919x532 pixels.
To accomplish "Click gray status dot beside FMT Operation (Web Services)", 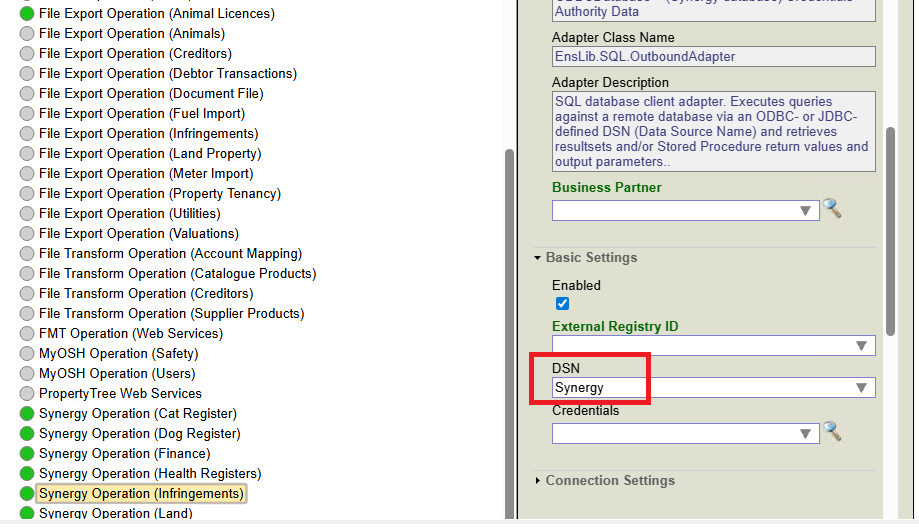I will tap(27, 334).
